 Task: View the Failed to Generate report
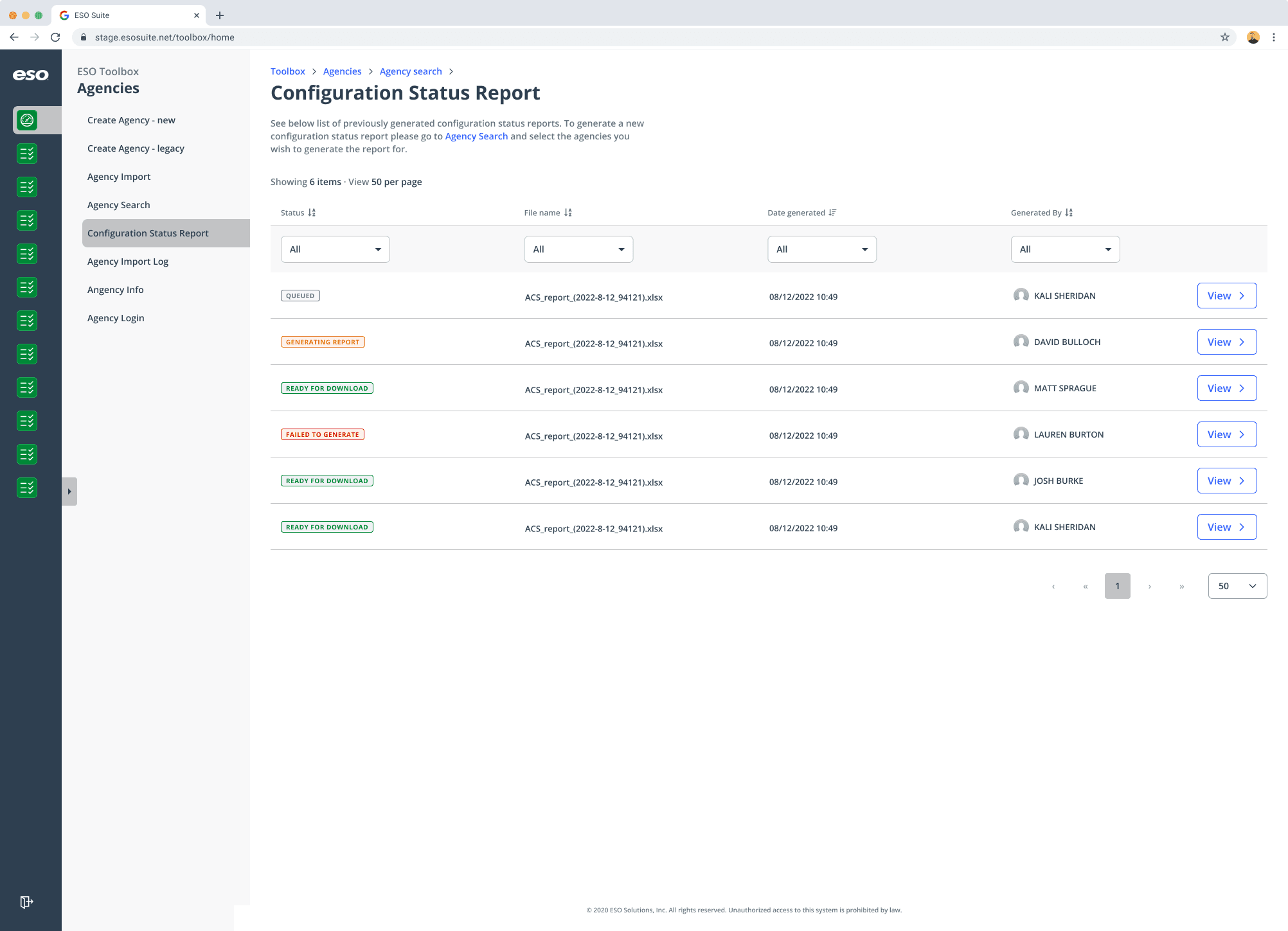point(1226,434)
